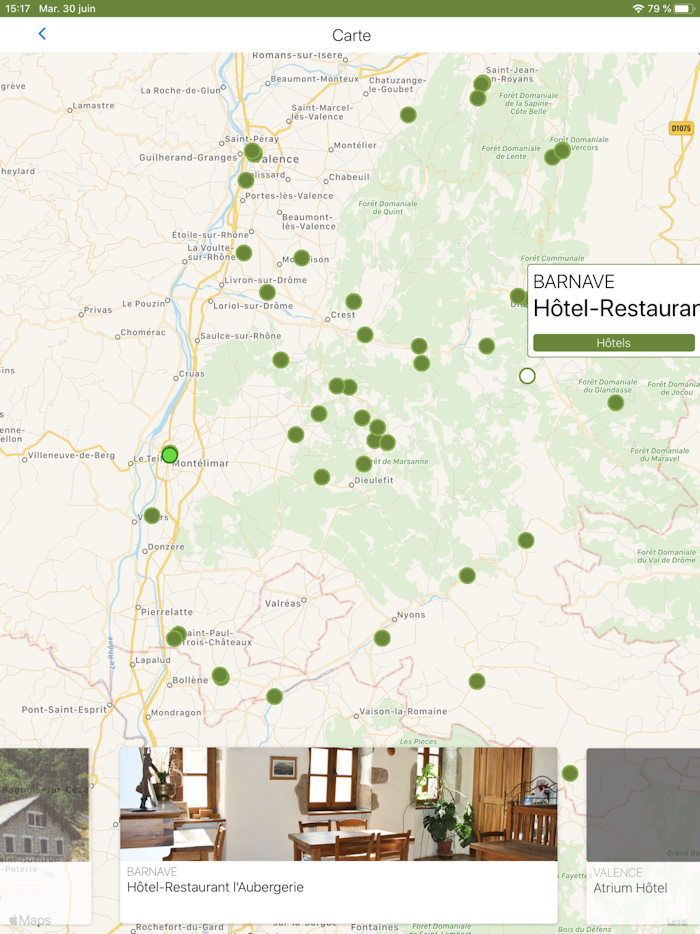Tap the green pin at Nyons
This screenshot has width=700, height=934.
382,639
